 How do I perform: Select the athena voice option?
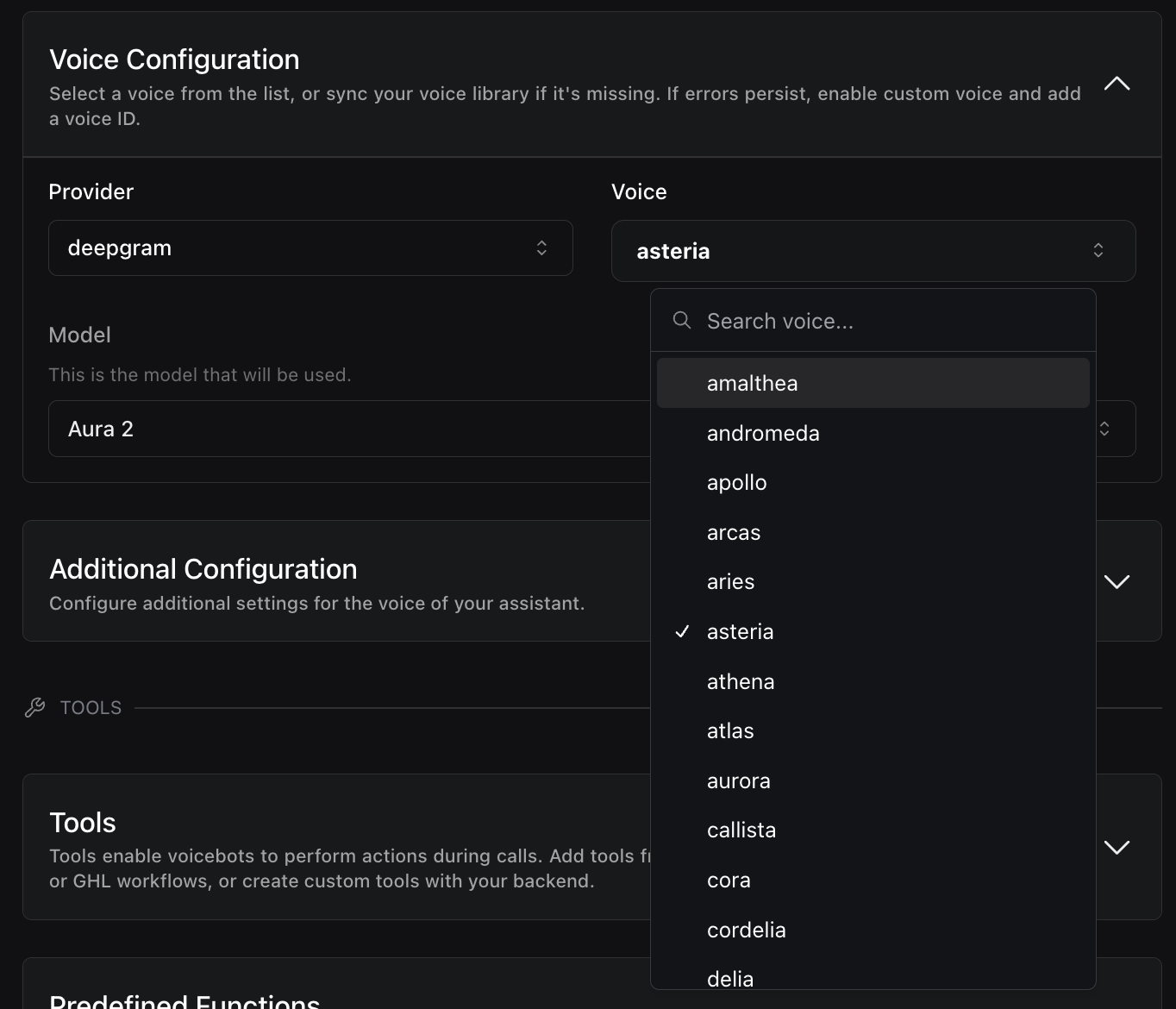[740, 681]
